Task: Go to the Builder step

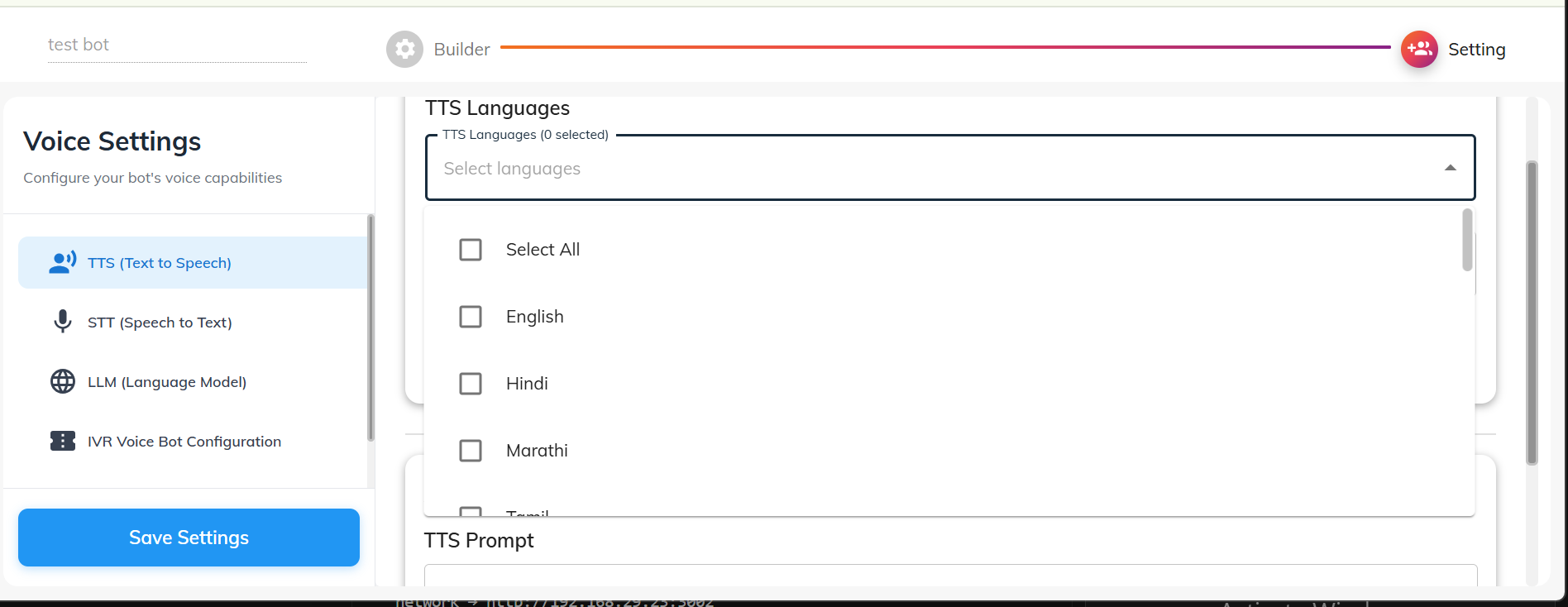Action: click(461, 50)
